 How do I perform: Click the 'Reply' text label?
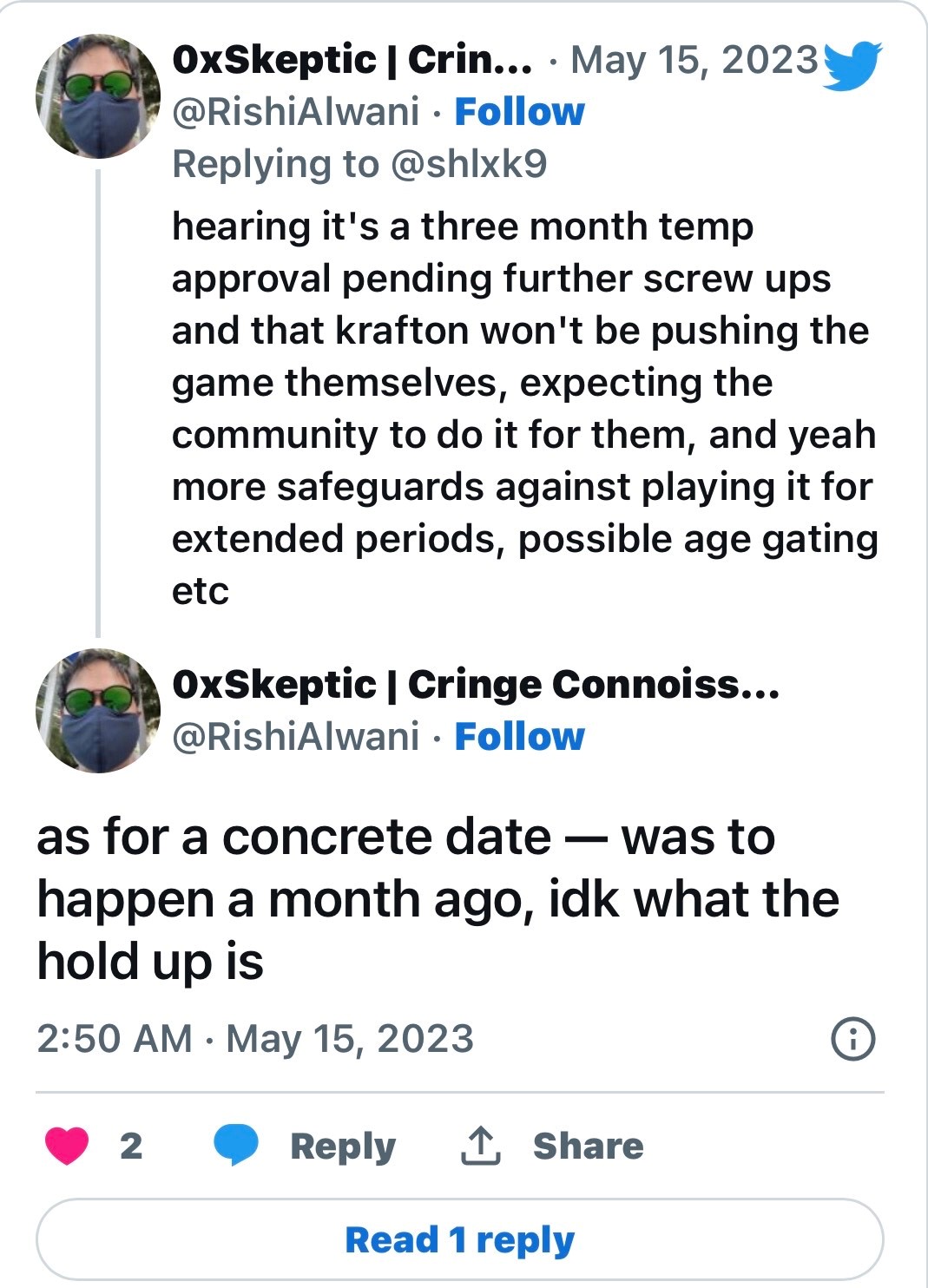coord(343,1146)
